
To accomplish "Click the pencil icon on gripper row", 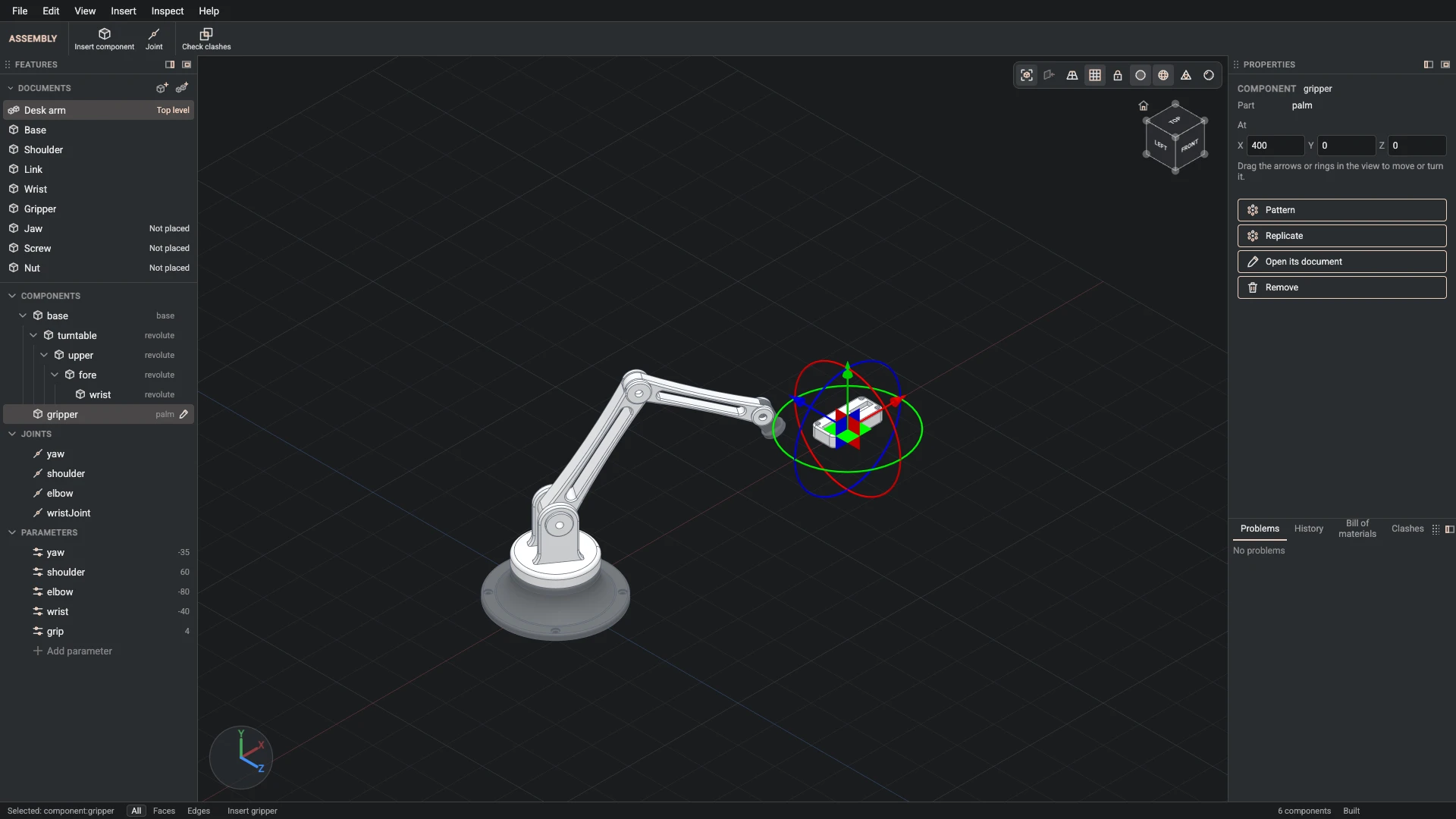I will point(184,414).
